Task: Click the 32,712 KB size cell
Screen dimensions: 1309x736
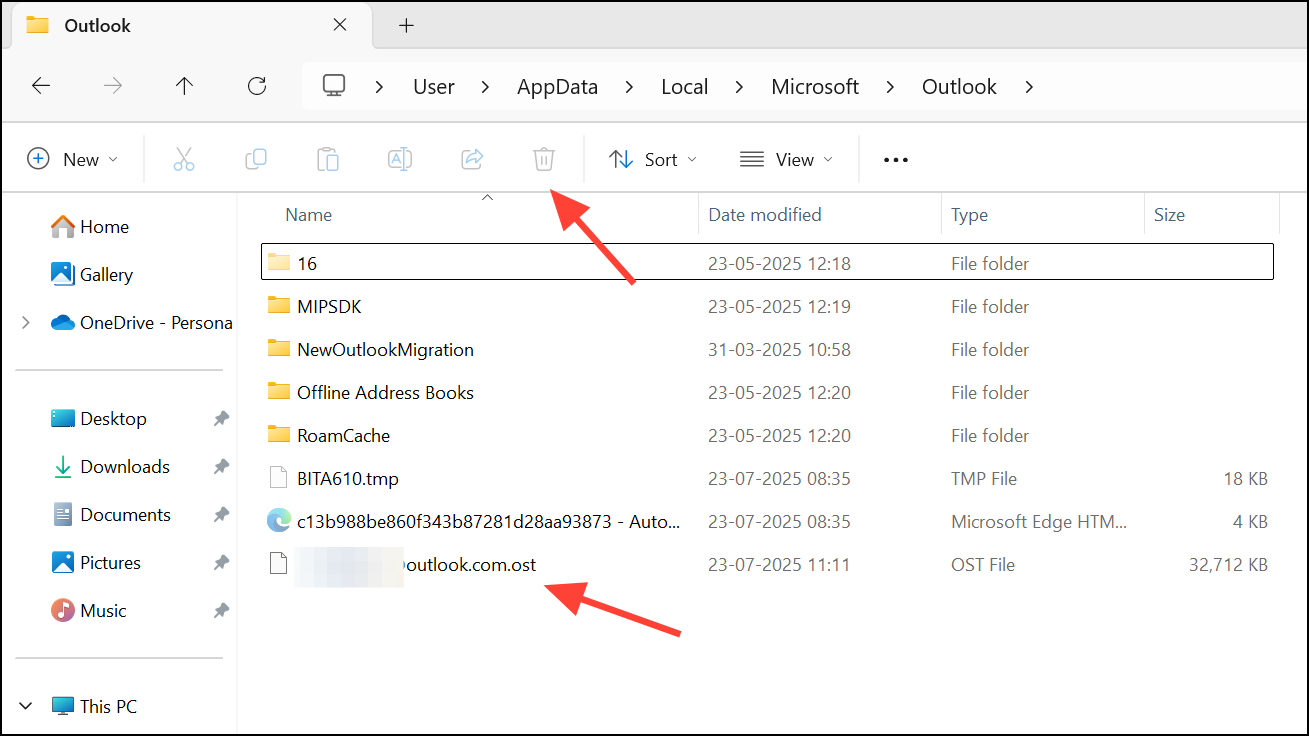Action: (x=1228, y=565)
